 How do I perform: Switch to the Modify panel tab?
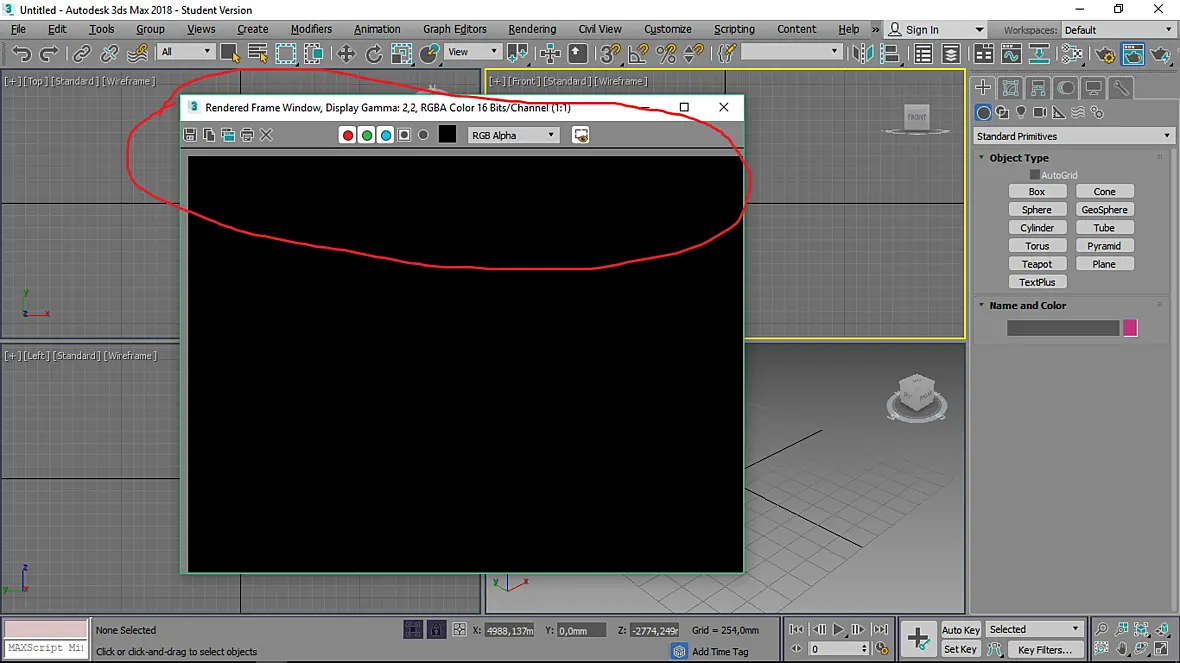[1011, 88]
